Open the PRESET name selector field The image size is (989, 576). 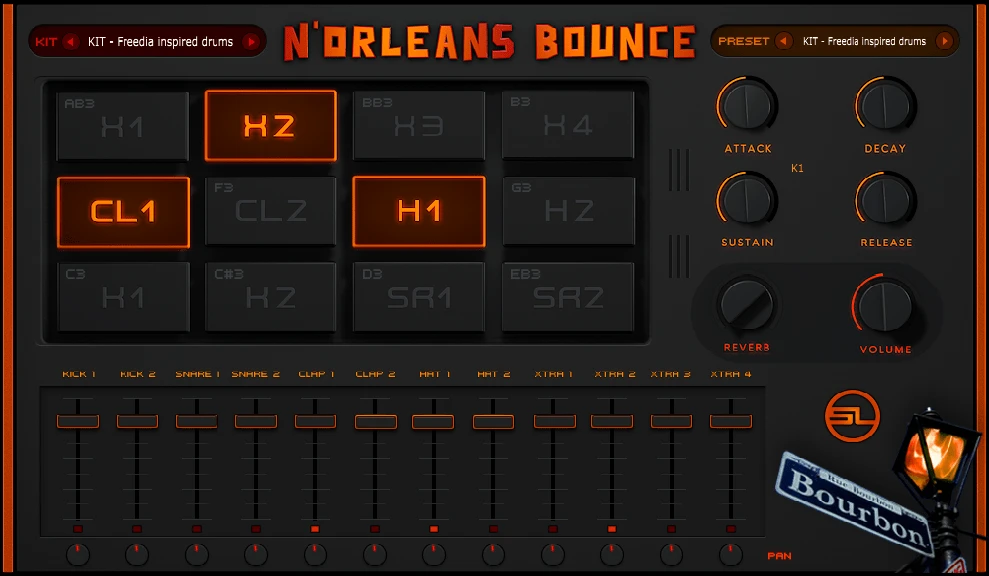click(864, 41)
